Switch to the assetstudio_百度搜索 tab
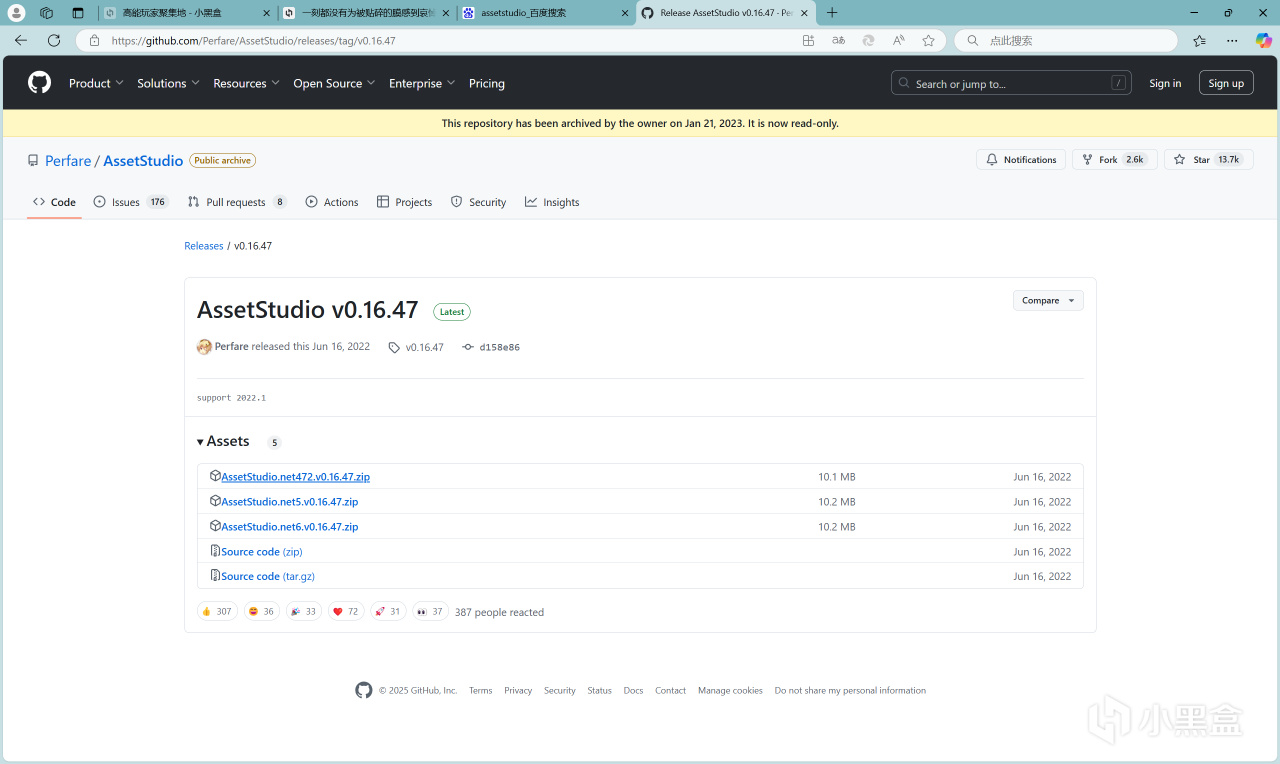Viewport: 1280px width, 764px height. click(x=545, y=13)
